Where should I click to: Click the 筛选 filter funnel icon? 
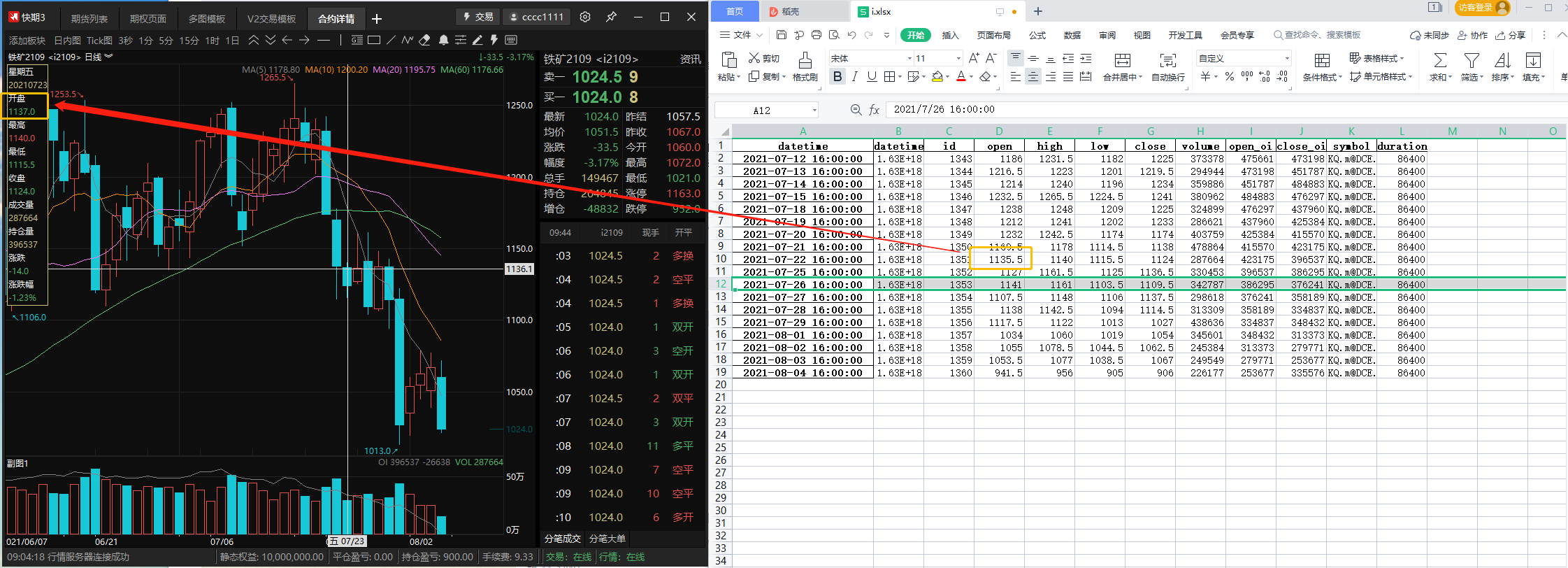tap(1472, 61)
